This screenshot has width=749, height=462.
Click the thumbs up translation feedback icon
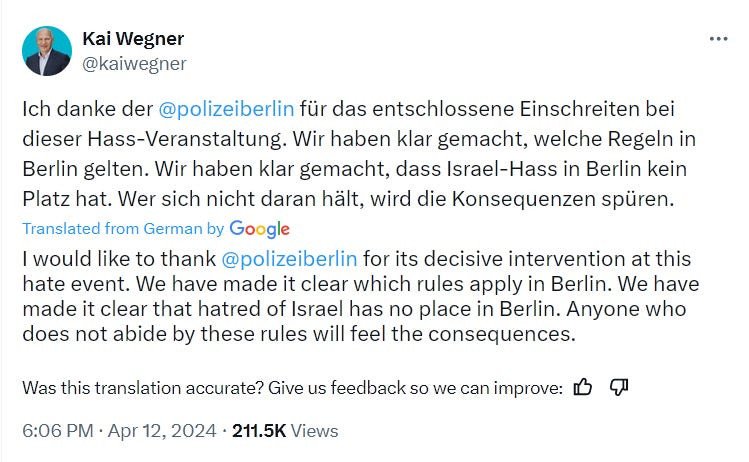point(582,387)
